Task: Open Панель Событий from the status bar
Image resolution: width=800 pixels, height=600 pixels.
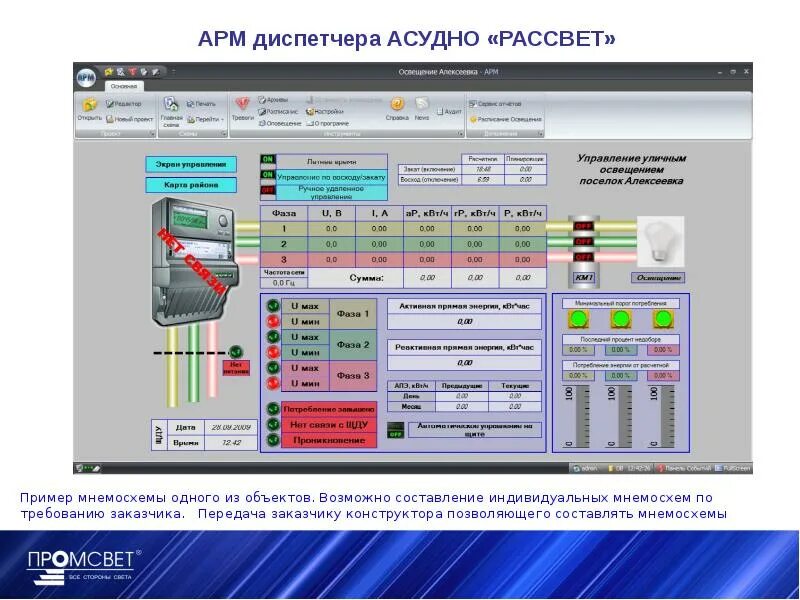Action: 683,468
